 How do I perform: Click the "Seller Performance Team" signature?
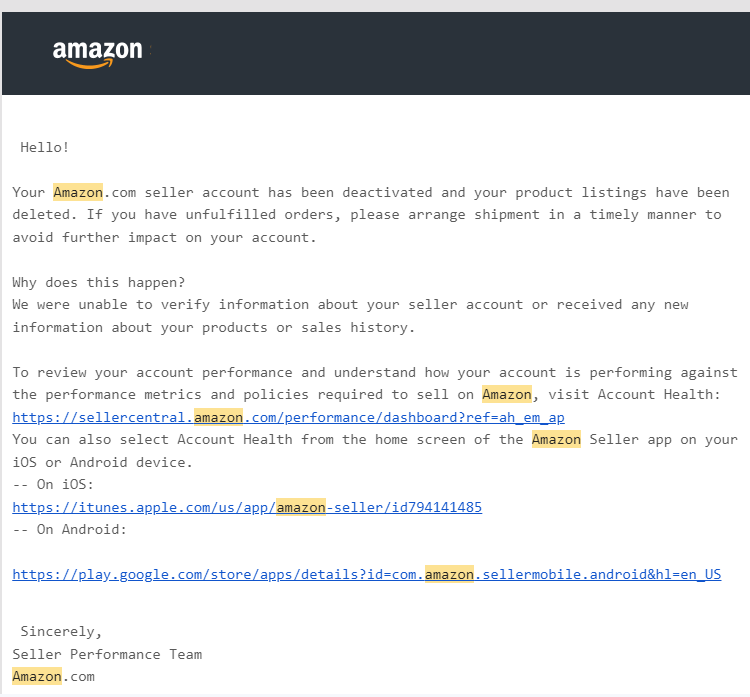[x=107, y=654]
